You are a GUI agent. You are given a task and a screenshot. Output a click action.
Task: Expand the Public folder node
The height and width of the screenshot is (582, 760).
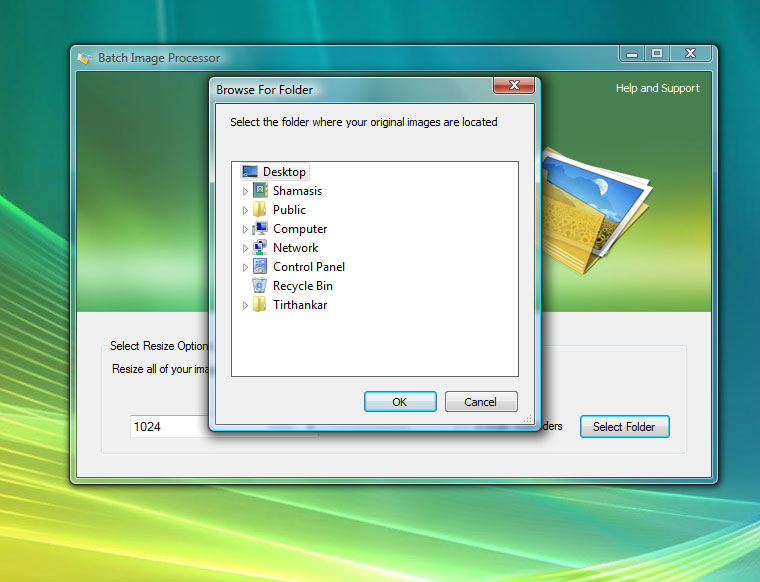[x=245, y=210]
